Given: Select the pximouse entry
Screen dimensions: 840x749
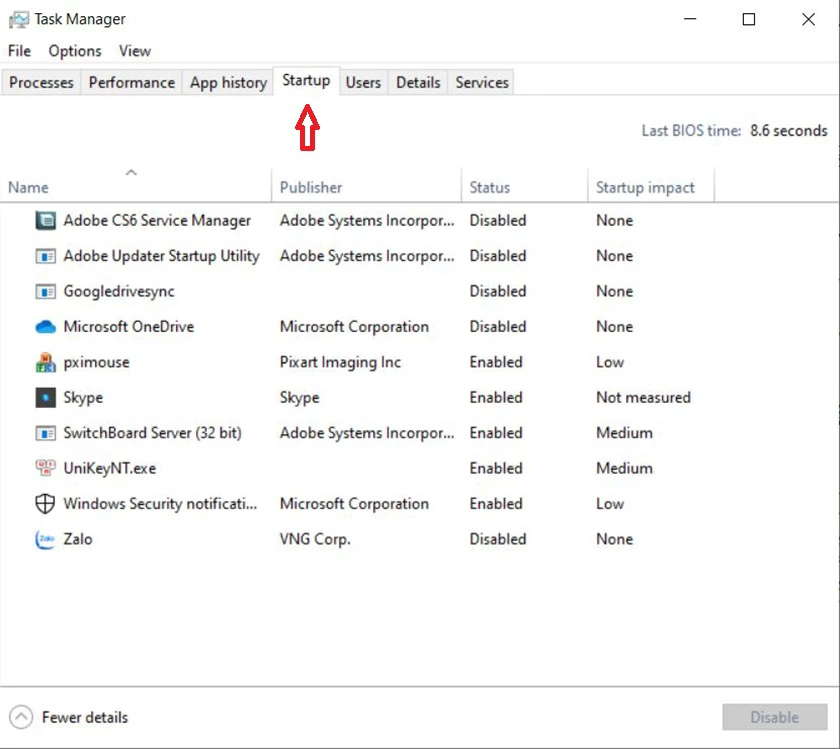Looking at the screenshot, I should 96,363.
